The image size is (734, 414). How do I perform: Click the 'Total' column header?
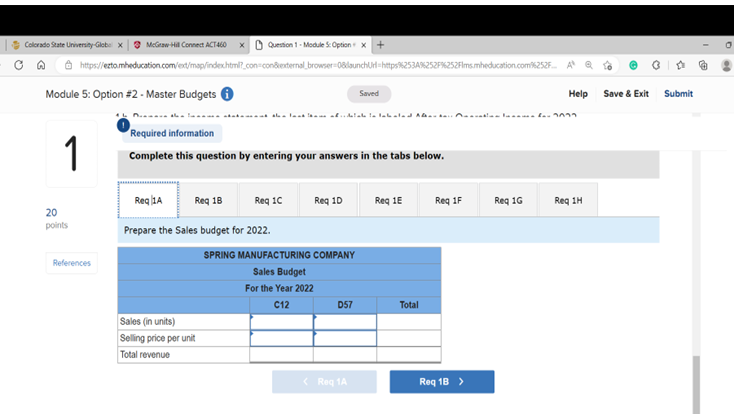click(409, 305)
